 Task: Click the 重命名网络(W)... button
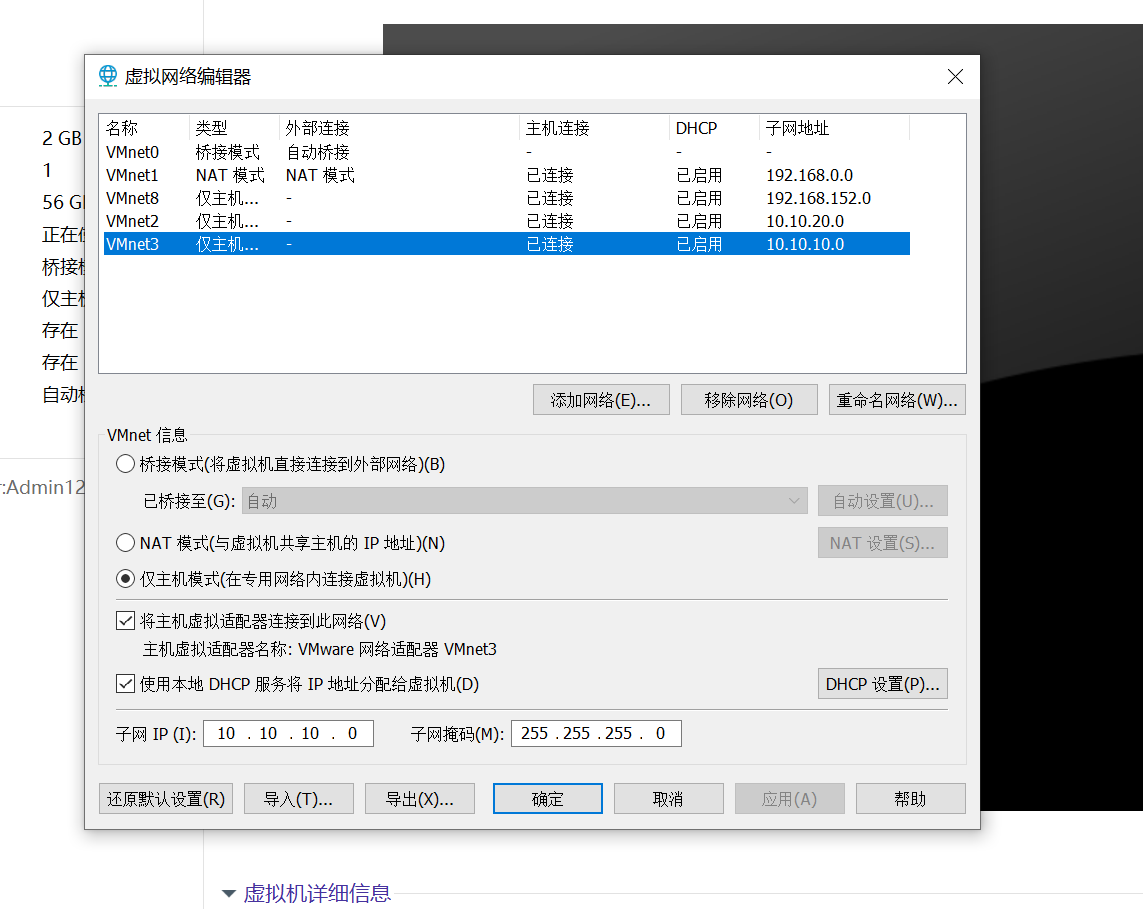[897, 399]
